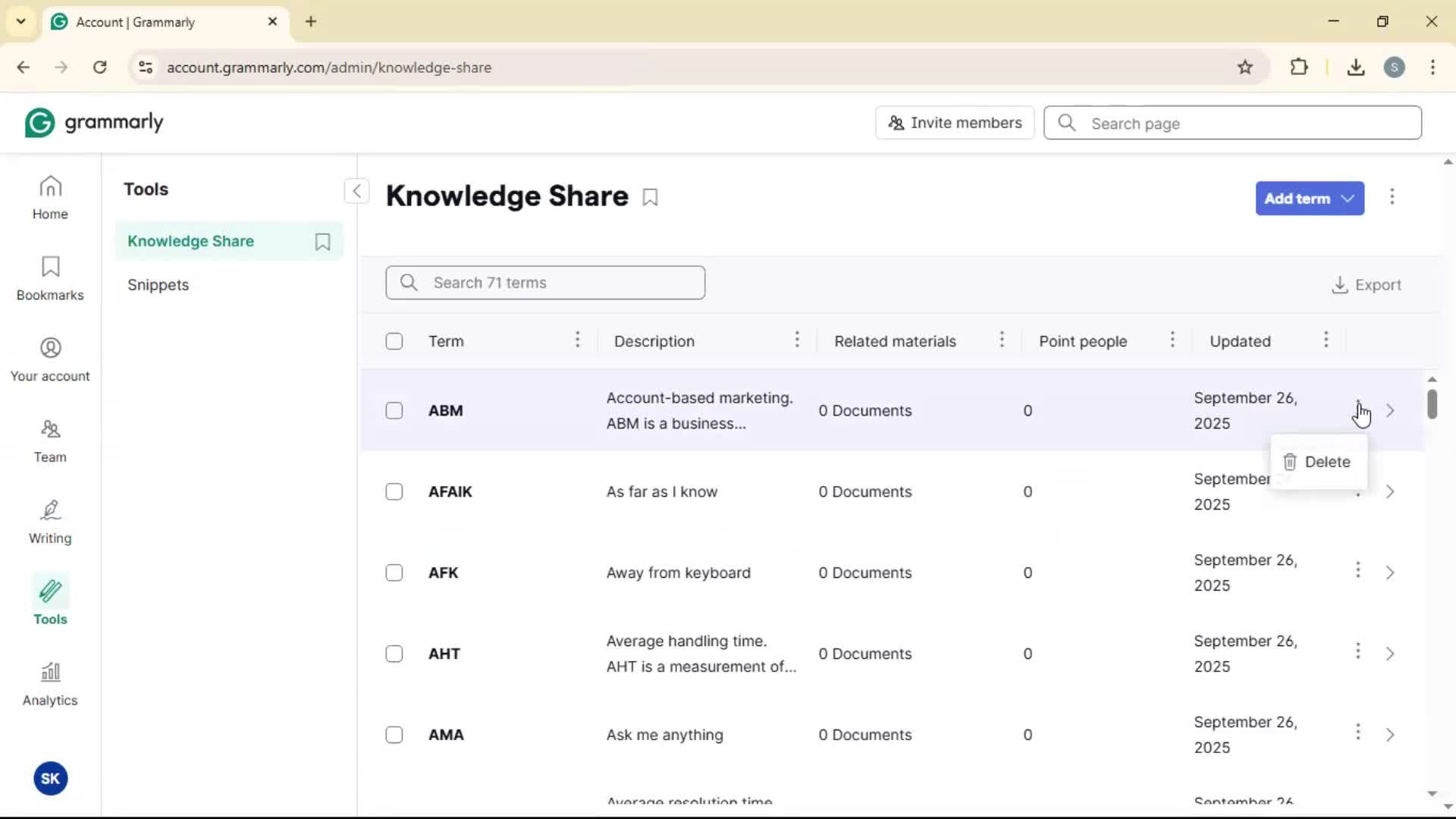This screenshot has height=819, width=1456.
Task: Open the Home sidebar icon
Action: point(50,197)
